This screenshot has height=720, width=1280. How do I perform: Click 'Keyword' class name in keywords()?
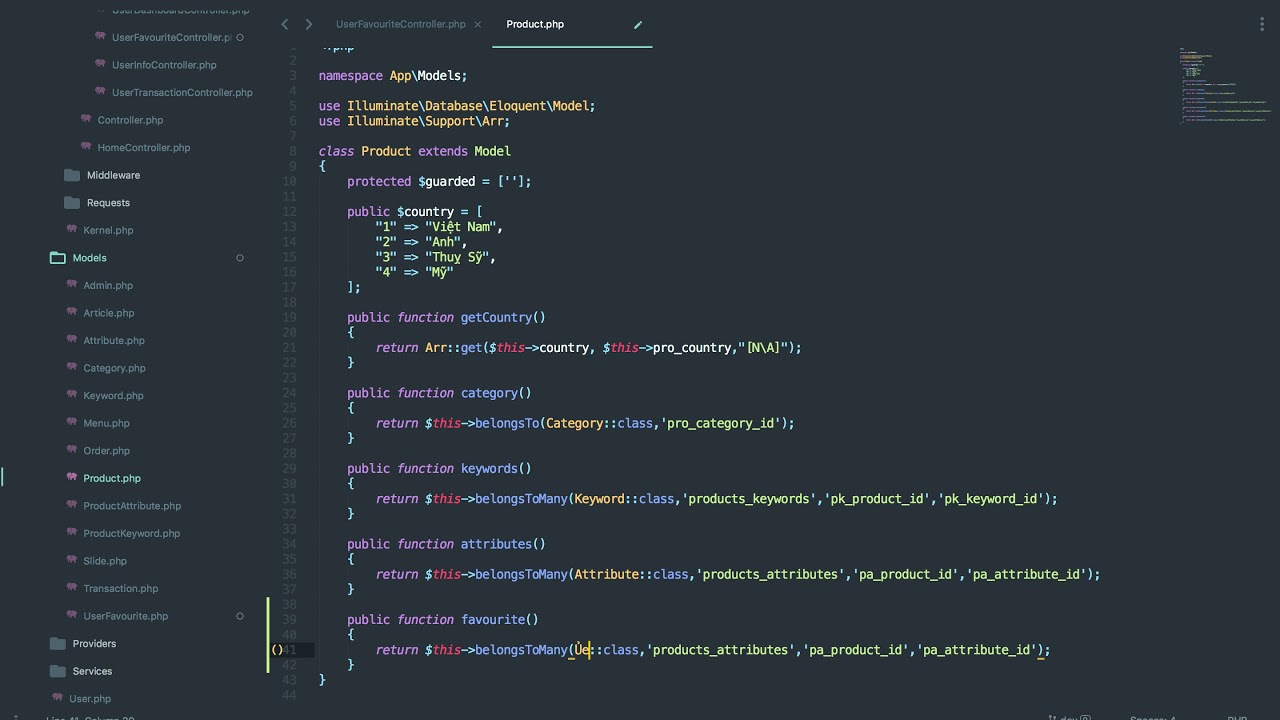coord(600,498)
